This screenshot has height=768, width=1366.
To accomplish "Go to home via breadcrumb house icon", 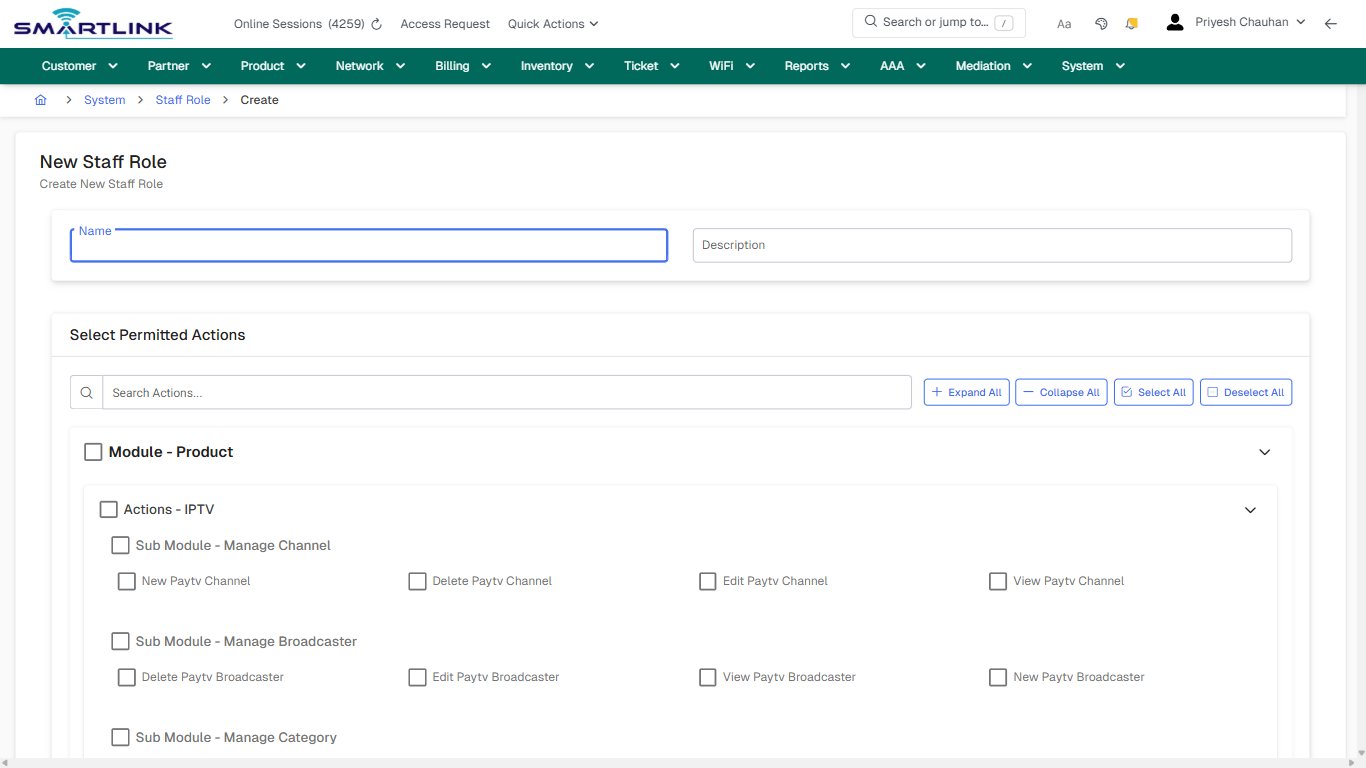I will click(40, 99).
